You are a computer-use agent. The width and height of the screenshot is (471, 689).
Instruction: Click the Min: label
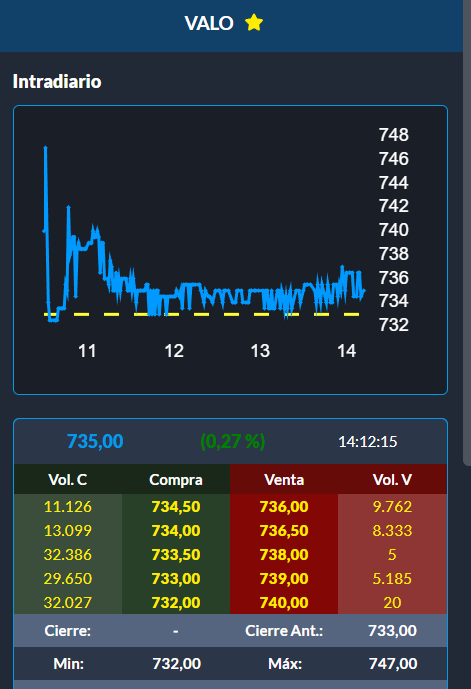tap(69, 664)
